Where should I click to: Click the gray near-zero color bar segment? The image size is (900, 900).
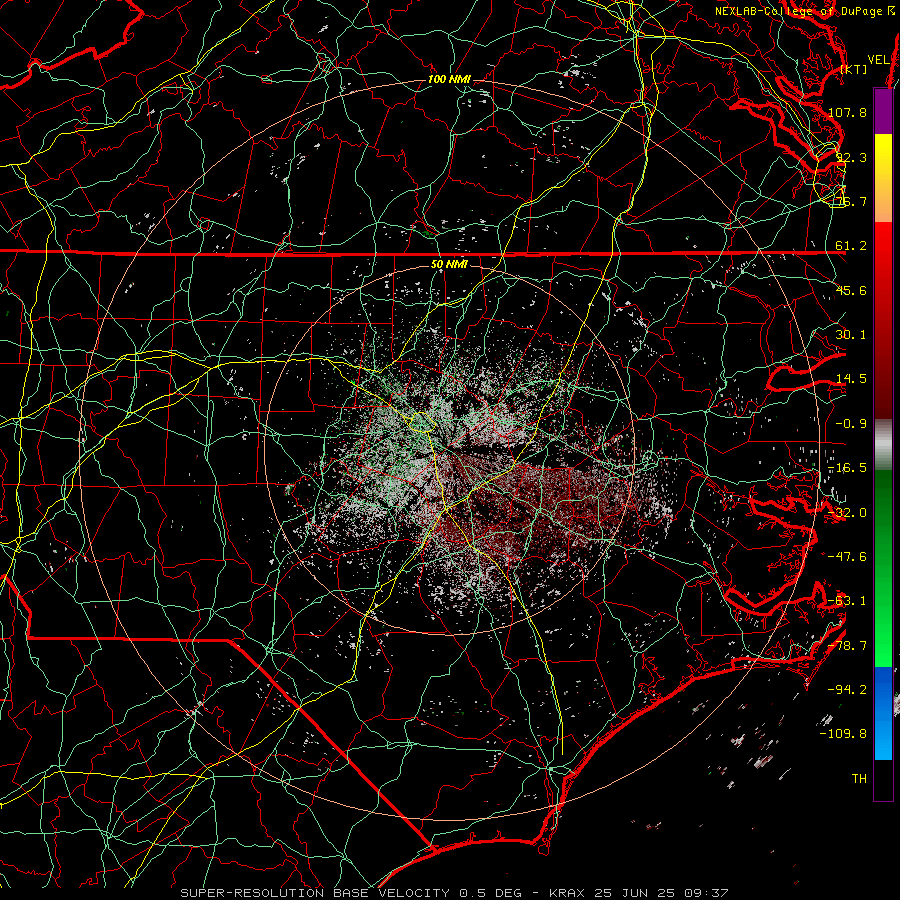pyautogui.click(x=883, y=445)
